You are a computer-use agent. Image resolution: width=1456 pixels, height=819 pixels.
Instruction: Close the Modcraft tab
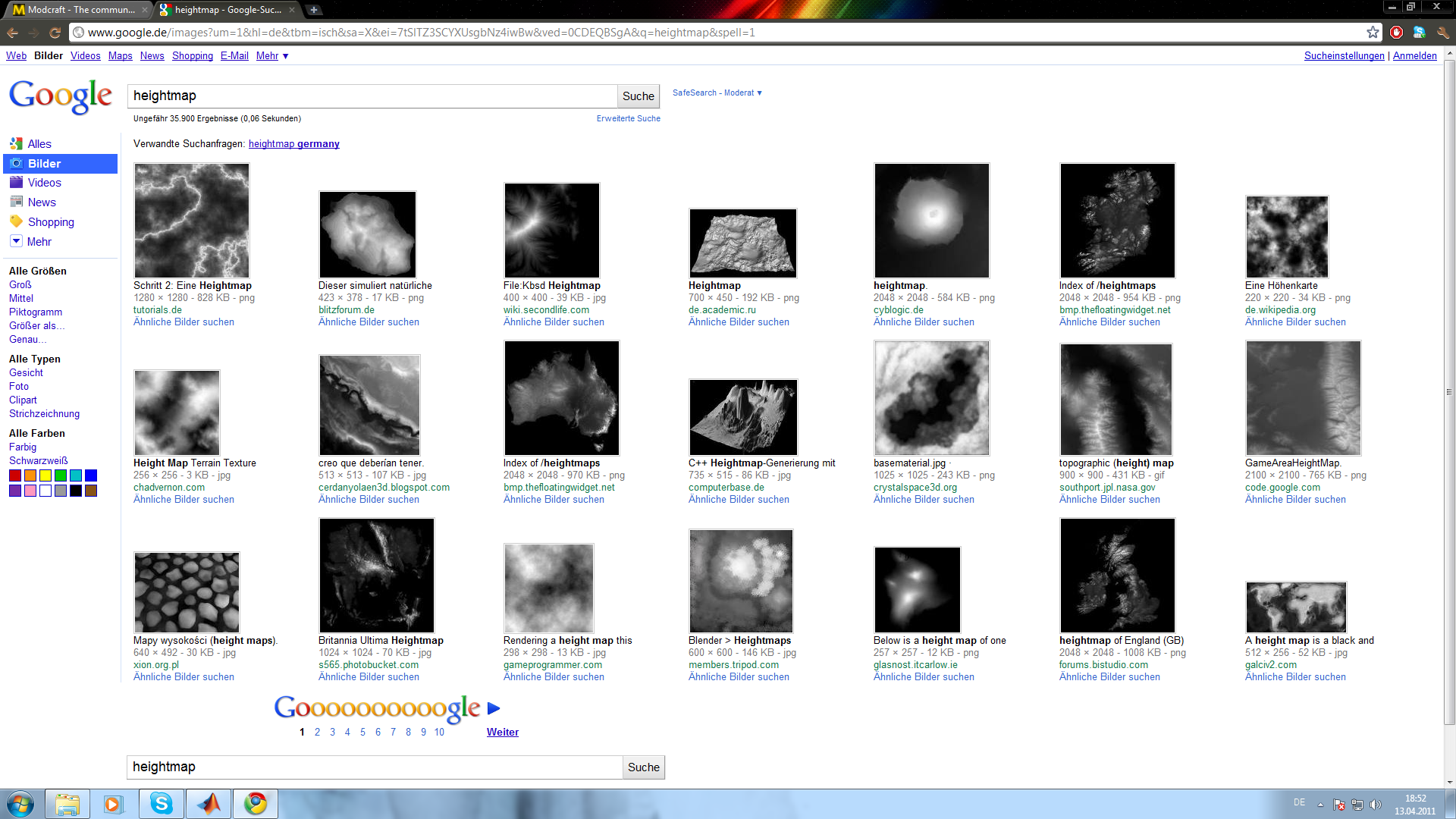click(x=144, y=10)
